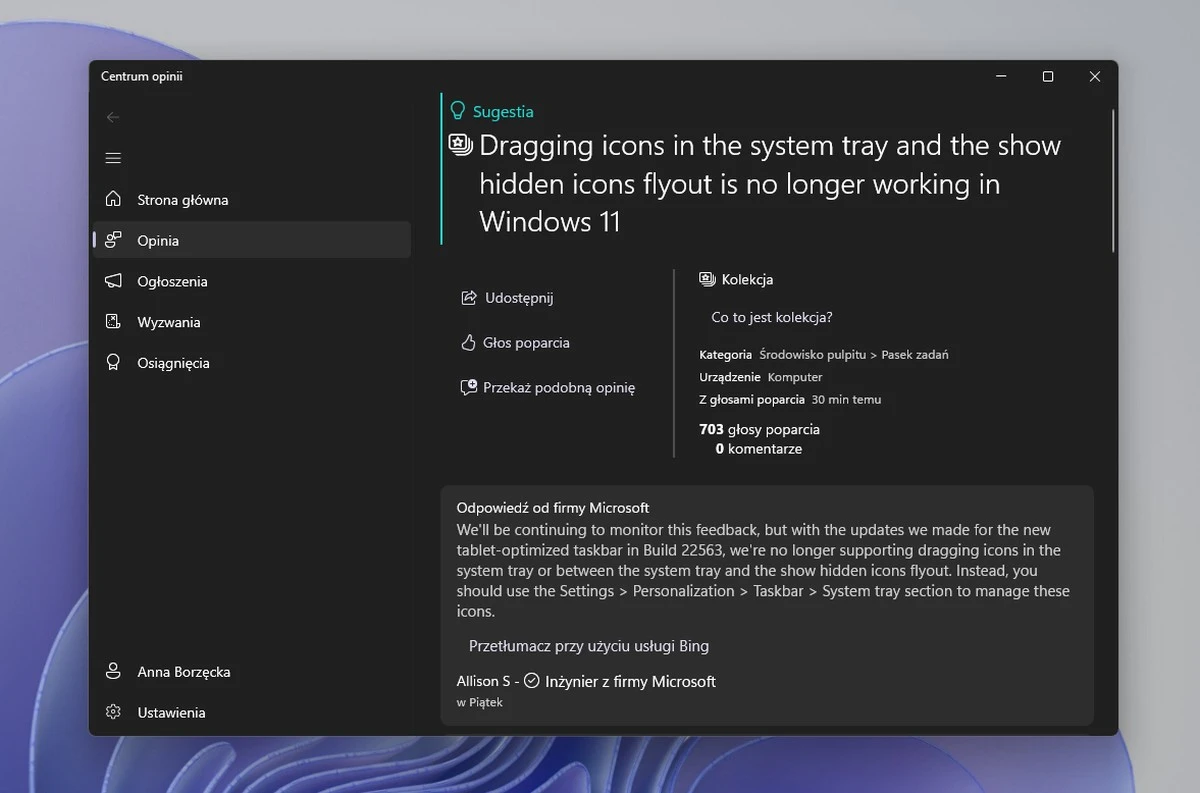Click the Ustawienia gear icon
The image size is (1200, 793).
pos(114,712)
